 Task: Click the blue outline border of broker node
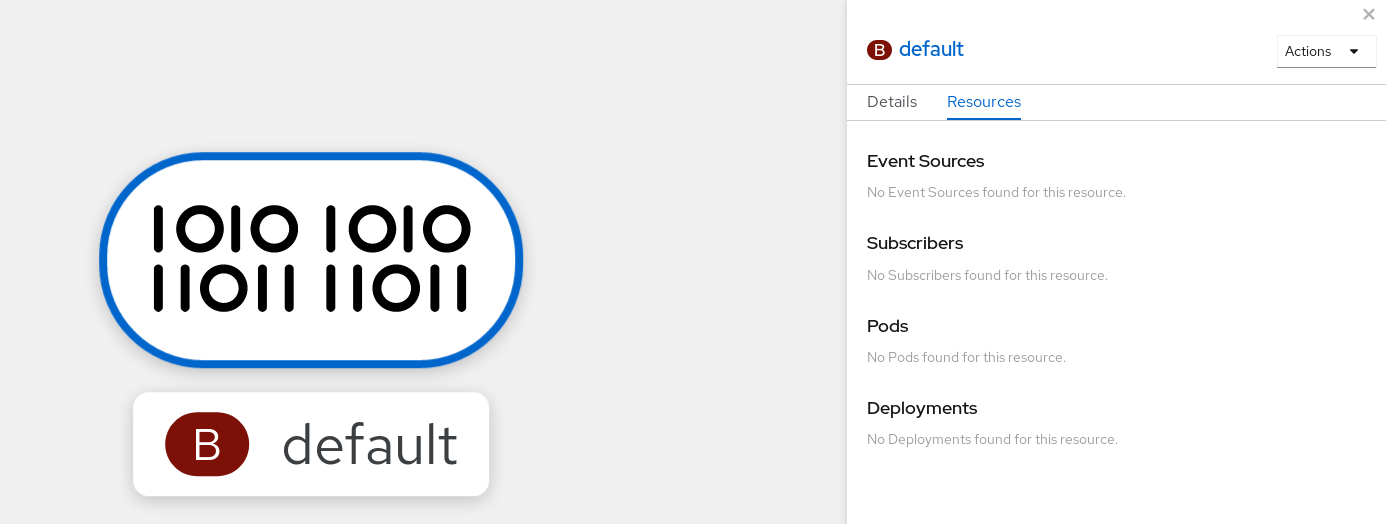click(311, 157)
